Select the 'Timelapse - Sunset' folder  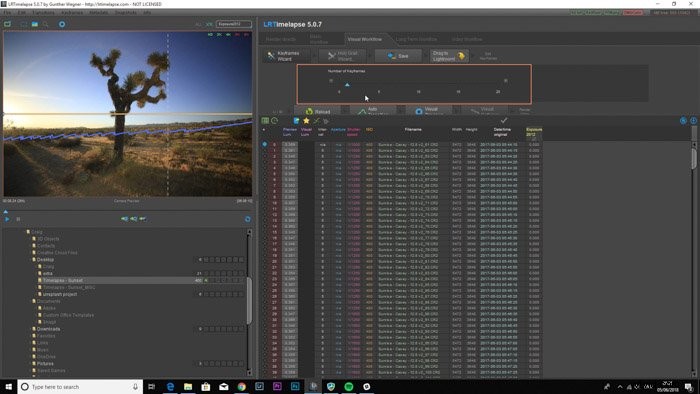62,280
